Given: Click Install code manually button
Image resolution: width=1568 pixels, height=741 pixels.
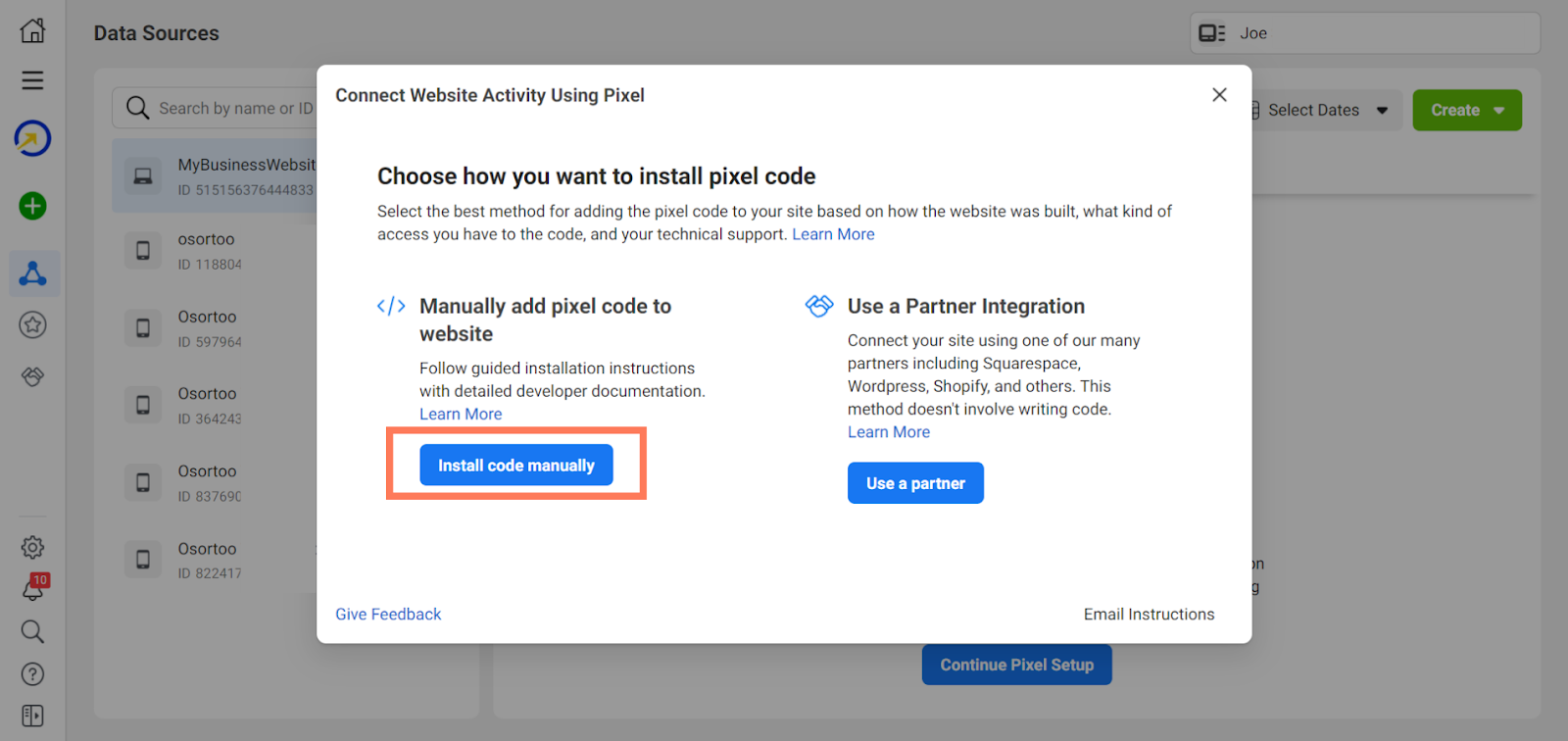Looking at the screenshot, I should click(515, 466).
